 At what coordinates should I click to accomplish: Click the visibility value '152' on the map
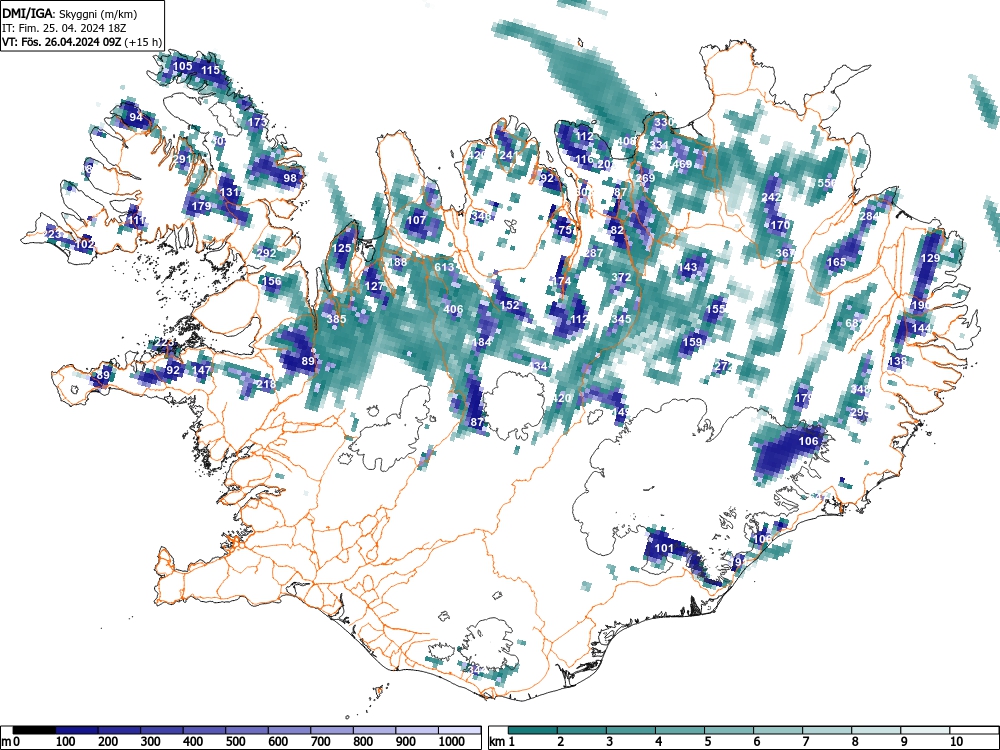click(510, 305)
